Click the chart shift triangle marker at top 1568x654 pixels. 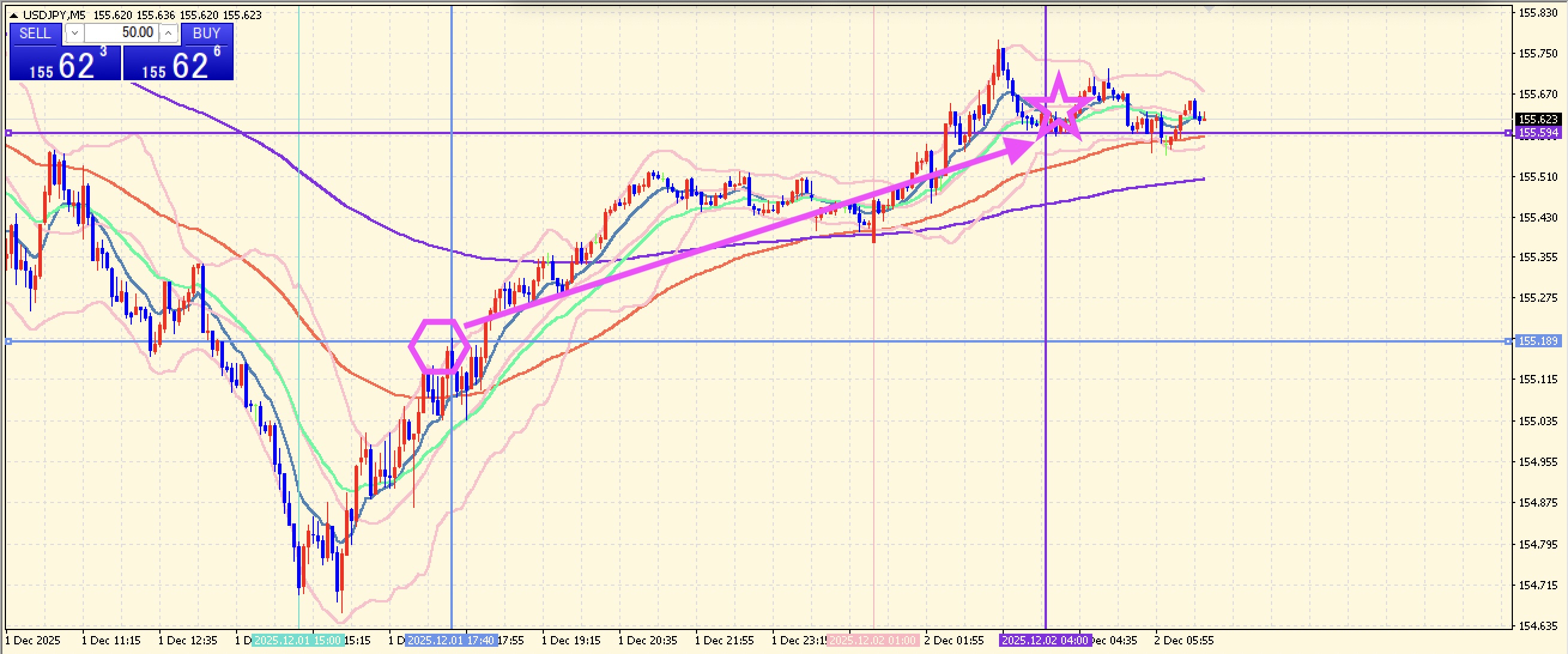(1208, 8)
